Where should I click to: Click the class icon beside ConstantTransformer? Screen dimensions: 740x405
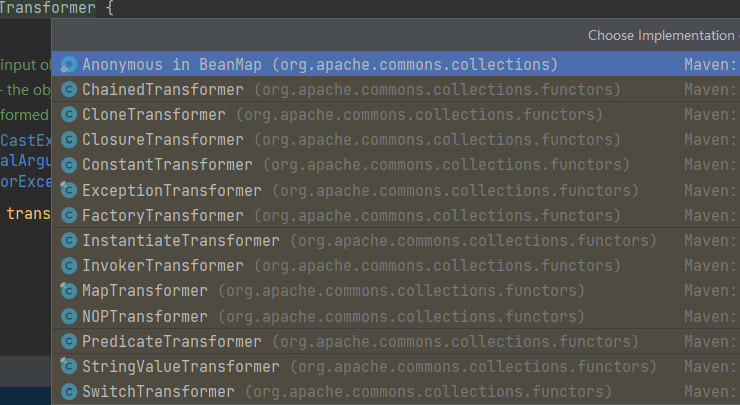(x=69, y=165)
